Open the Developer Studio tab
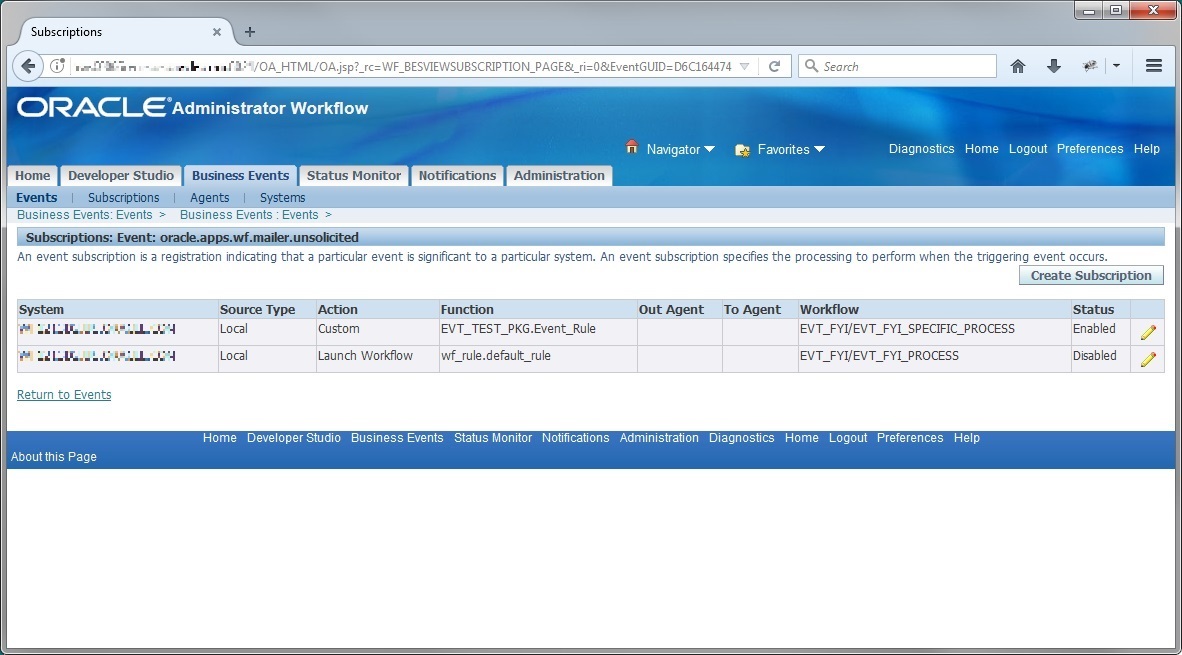Image resolution: width=1182 pixels, height=655 pixels. 121,176
